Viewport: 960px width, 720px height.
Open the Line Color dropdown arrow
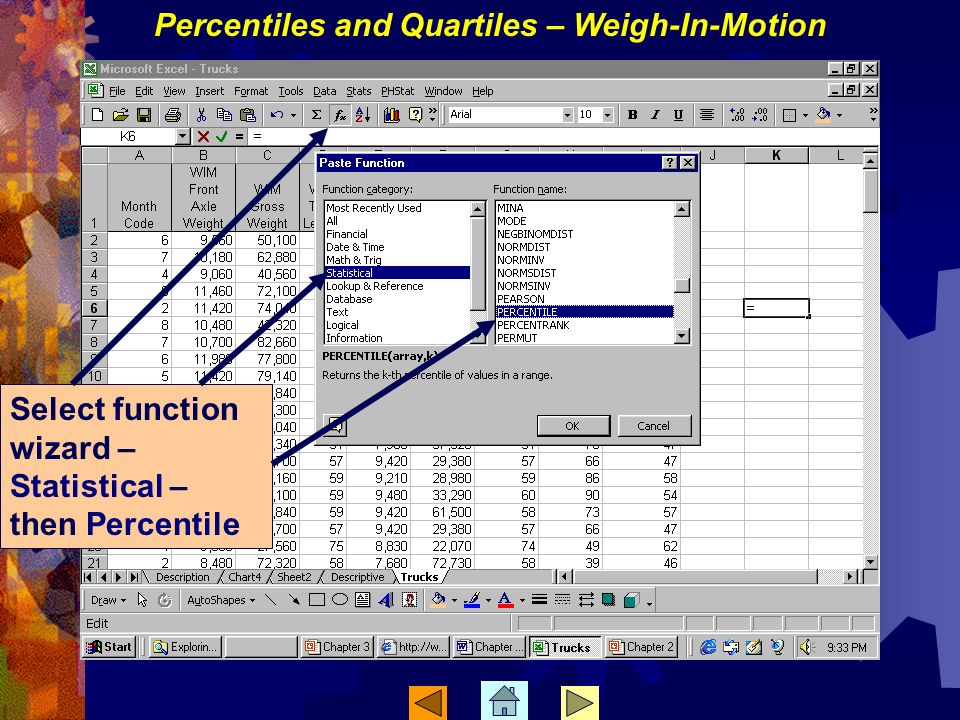(488, 601)
